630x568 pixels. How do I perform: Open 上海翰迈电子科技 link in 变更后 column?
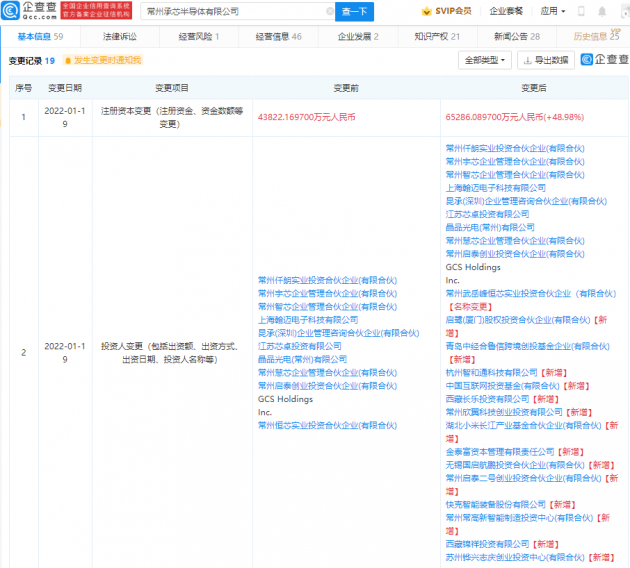[x=495, y=188]
